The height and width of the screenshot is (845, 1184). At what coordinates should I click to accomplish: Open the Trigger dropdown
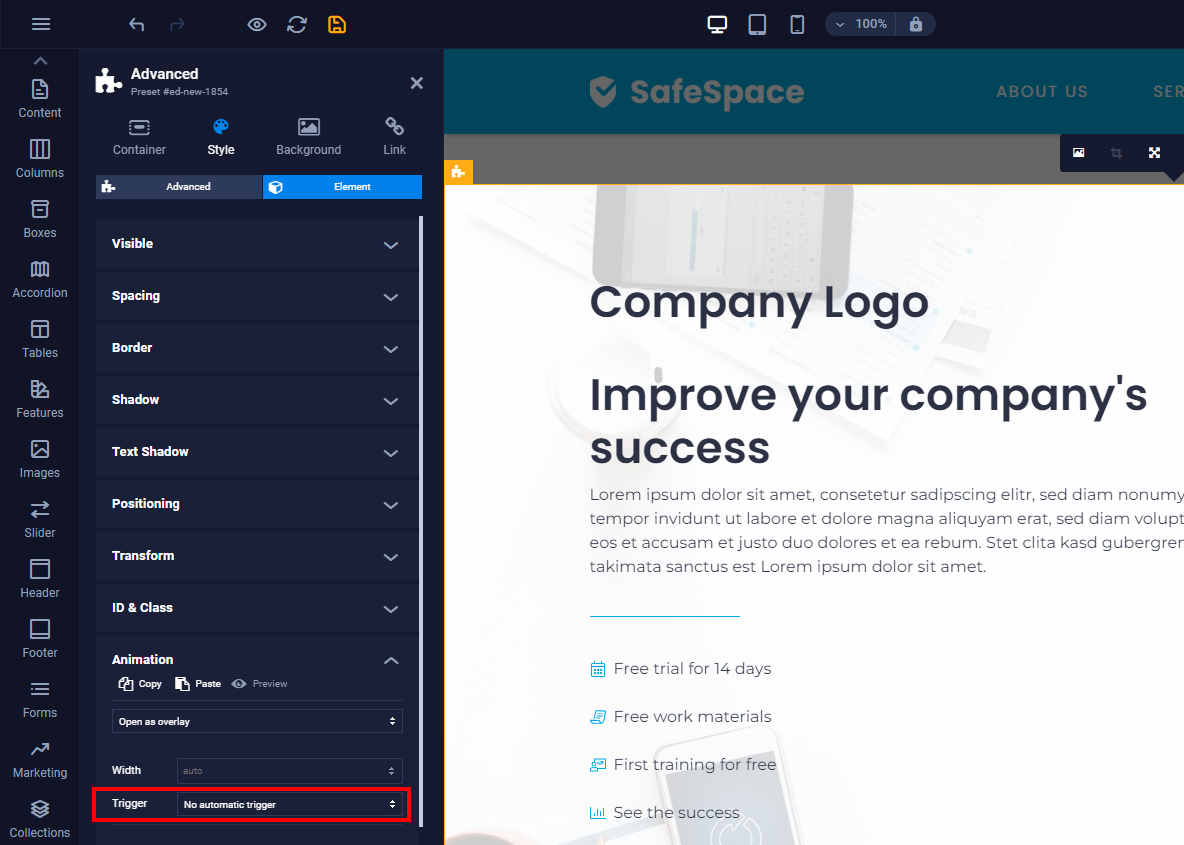[289, 804]
